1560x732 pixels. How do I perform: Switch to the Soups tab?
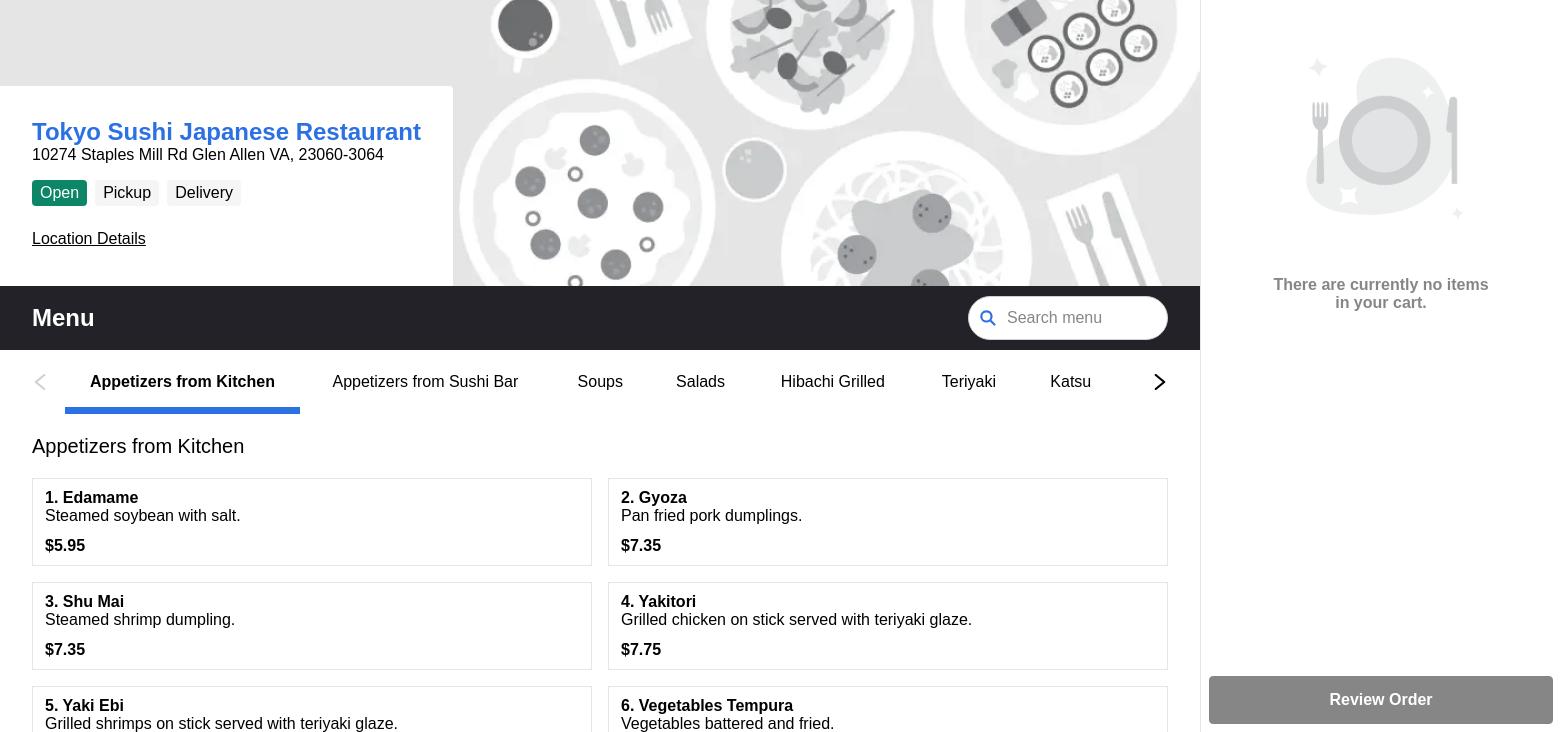click(x=600, y=382)
